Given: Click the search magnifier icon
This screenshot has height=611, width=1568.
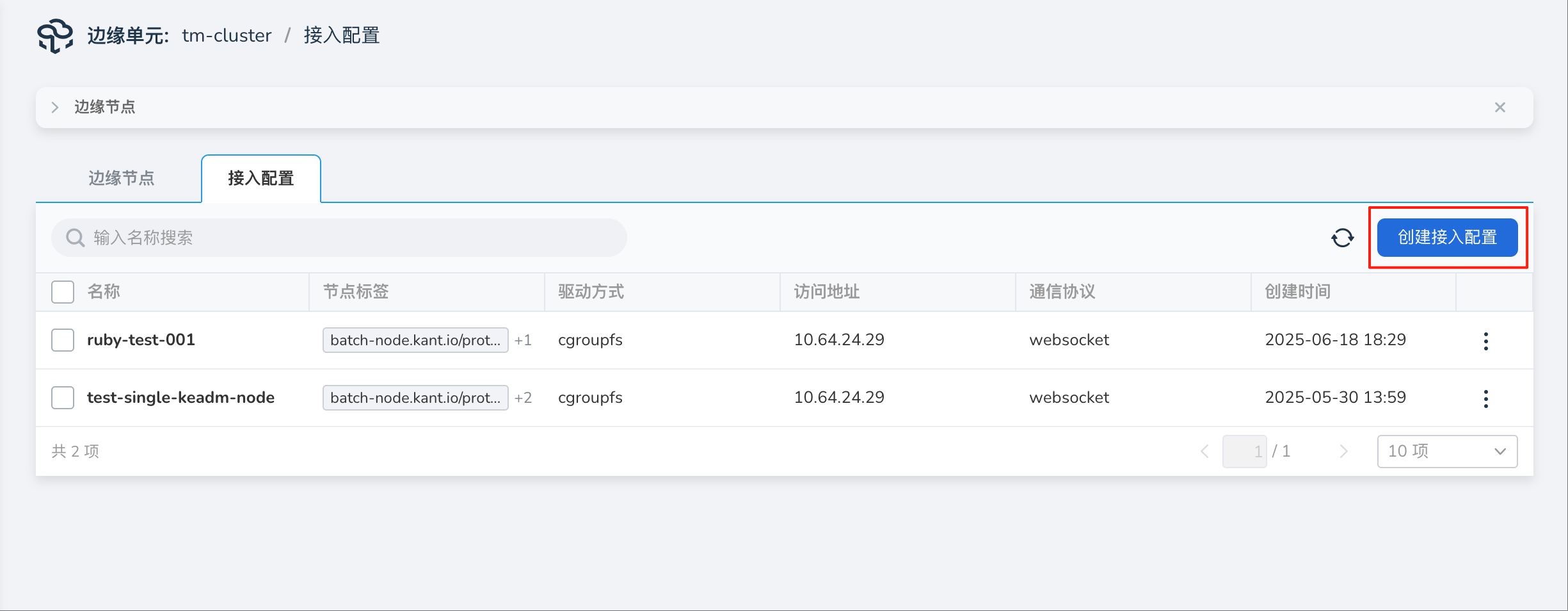Looking at the screenshot, I should click(x=76, y=238).
